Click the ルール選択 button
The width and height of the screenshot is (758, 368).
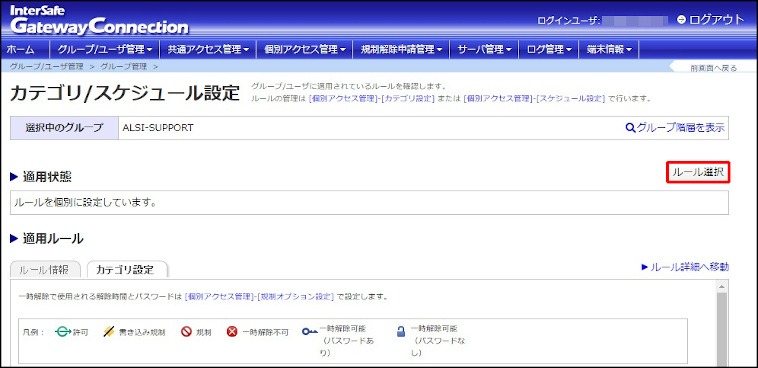point(698,173)
